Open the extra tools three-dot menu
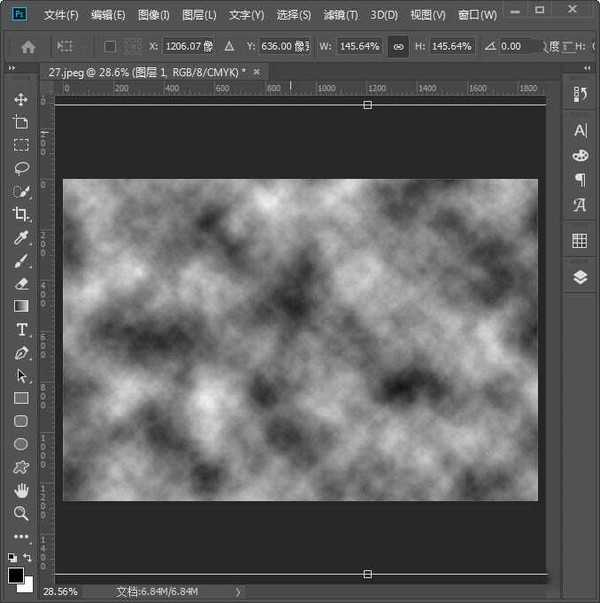Image resolution: width=600 pixels, height=603 pixels. click(x=21, y=537)
